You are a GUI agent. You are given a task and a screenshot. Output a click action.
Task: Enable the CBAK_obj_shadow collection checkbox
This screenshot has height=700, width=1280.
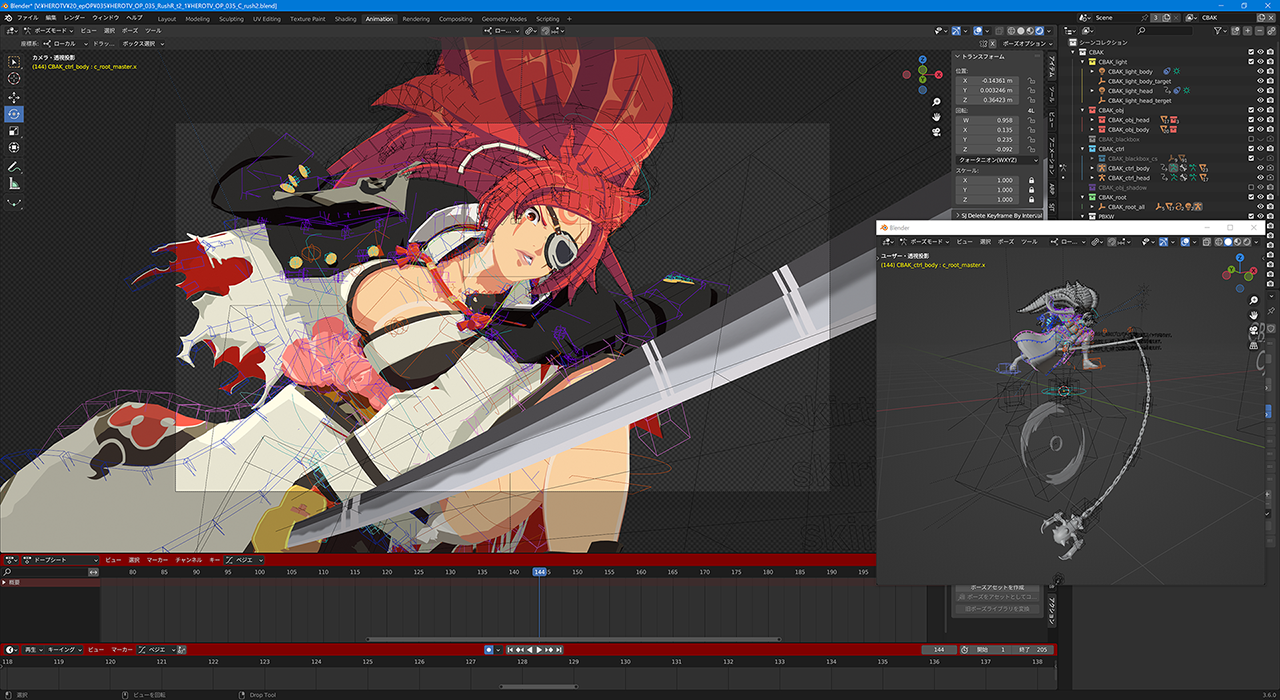(1252, 187)
